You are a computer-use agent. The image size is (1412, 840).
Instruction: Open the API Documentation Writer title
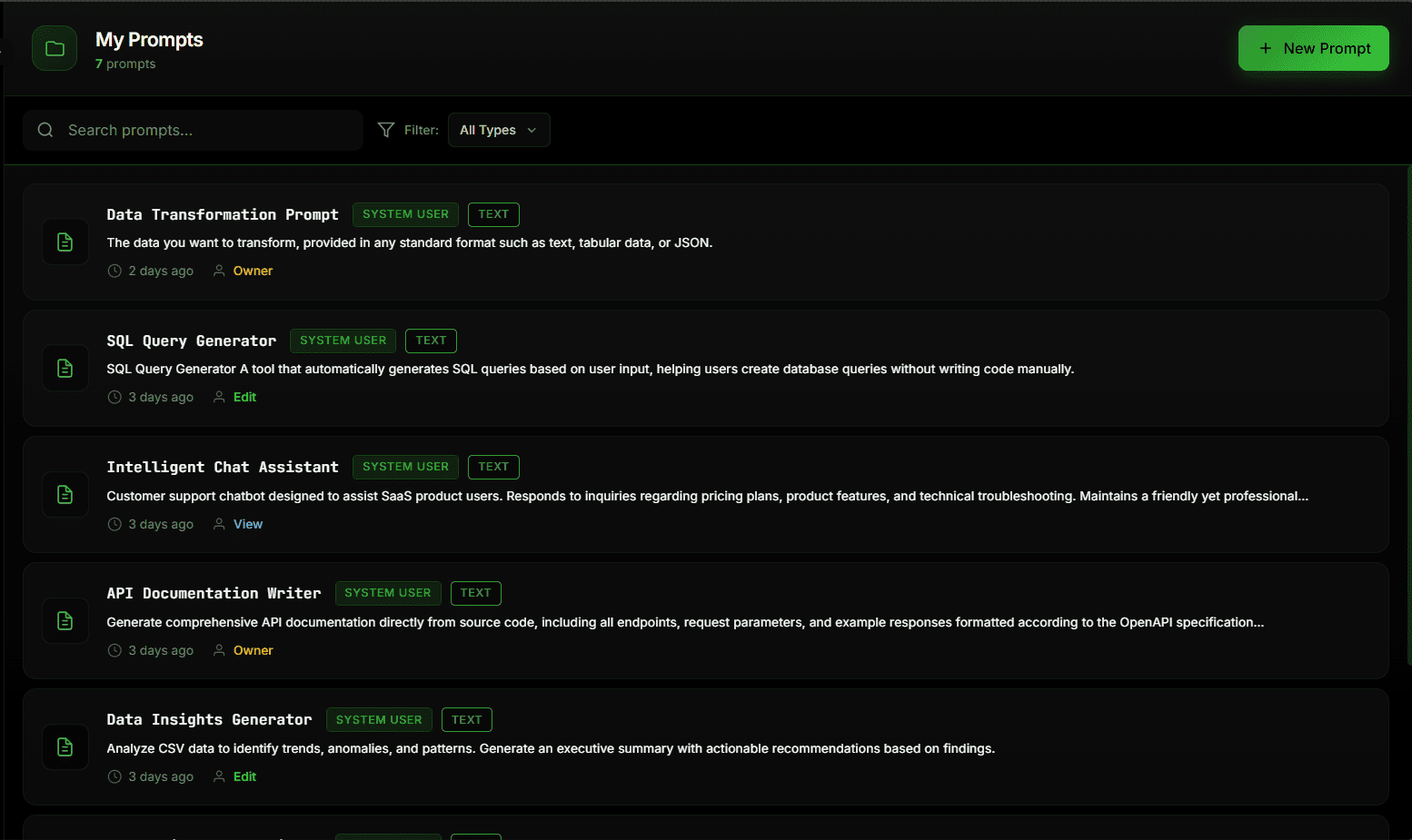[214, 593]
